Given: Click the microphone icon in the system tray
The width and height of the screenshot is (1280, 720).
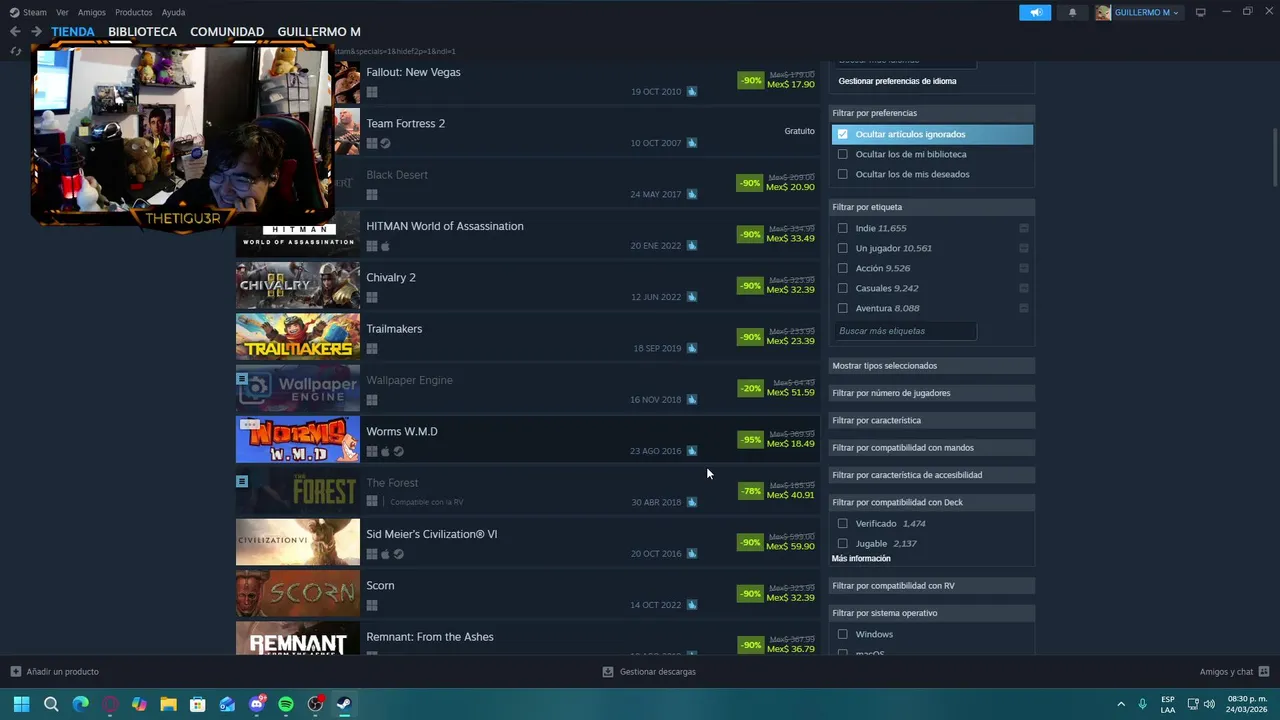Looking at the screenshot, I should point(1142,704).
